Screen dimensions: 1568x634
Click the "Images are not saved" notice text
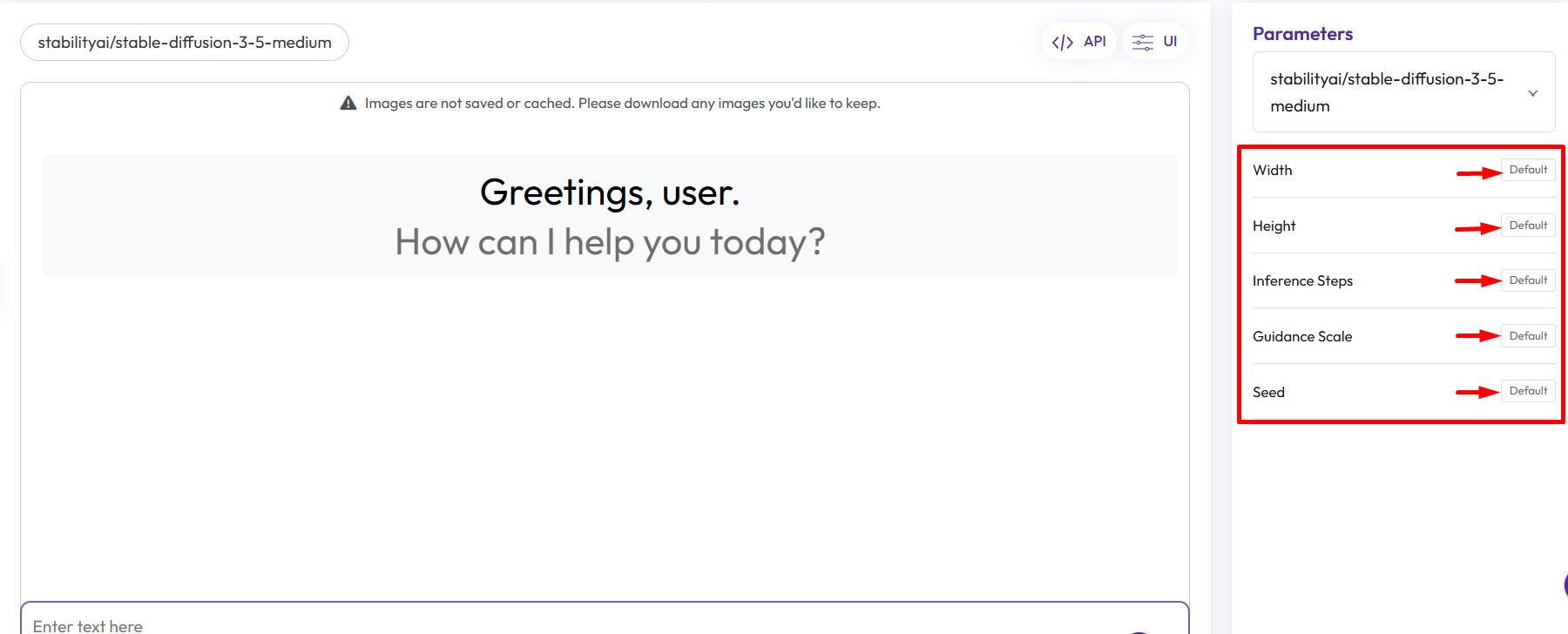622,104
